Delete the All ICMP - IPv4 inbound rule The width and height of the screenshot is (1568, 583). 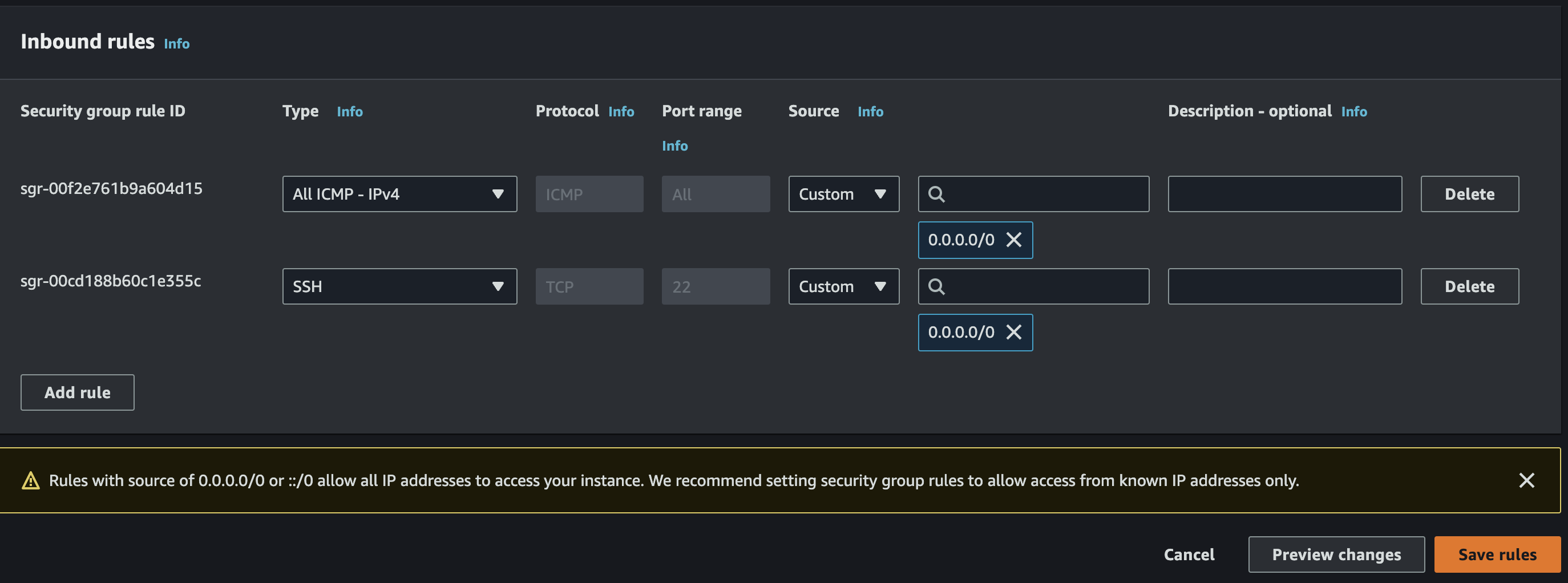(x=1468, y=193)
